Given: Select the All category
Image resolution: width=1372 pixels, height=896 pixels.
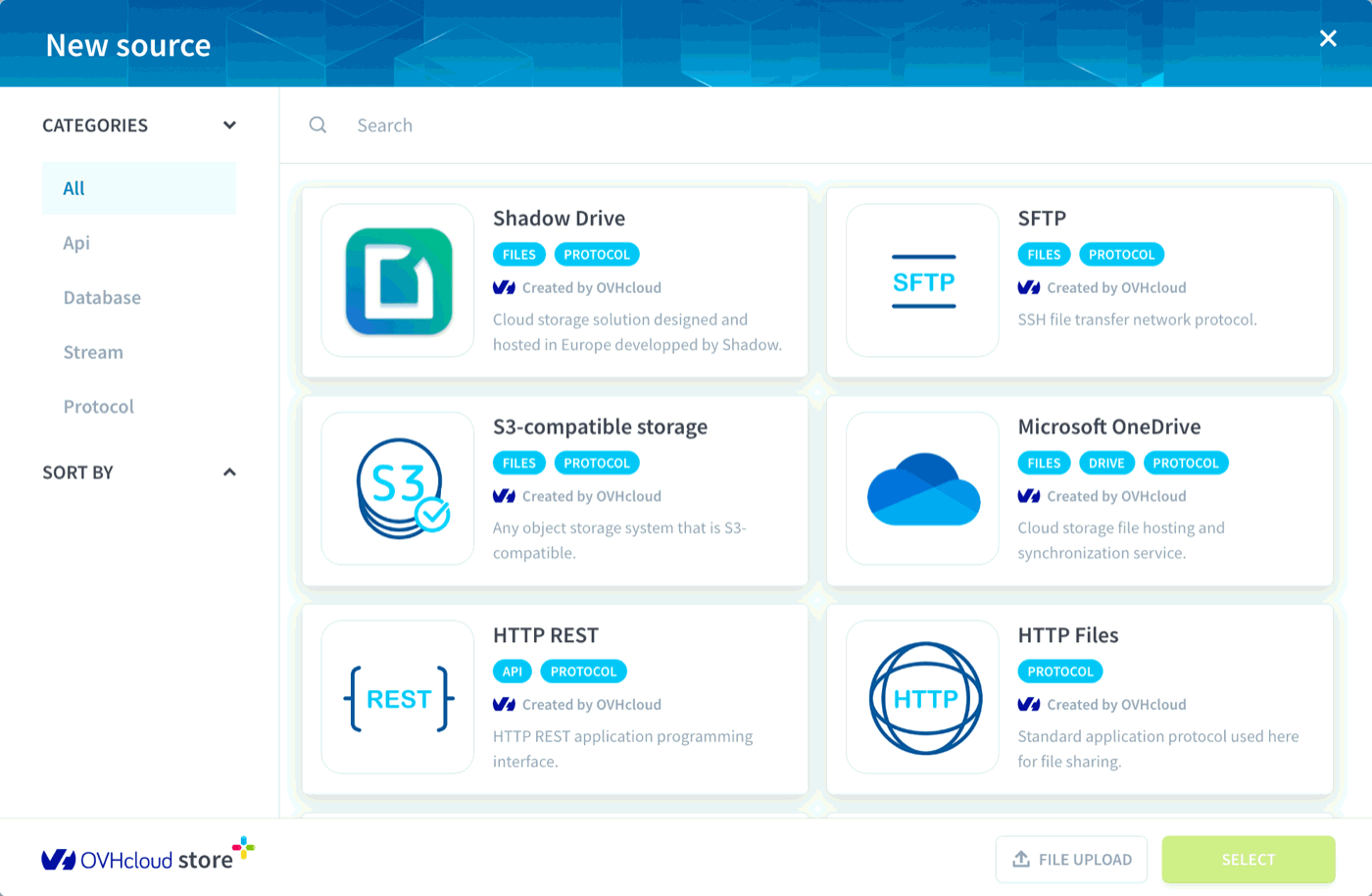Looking at the screenshot, I should (x=139, y=188).
